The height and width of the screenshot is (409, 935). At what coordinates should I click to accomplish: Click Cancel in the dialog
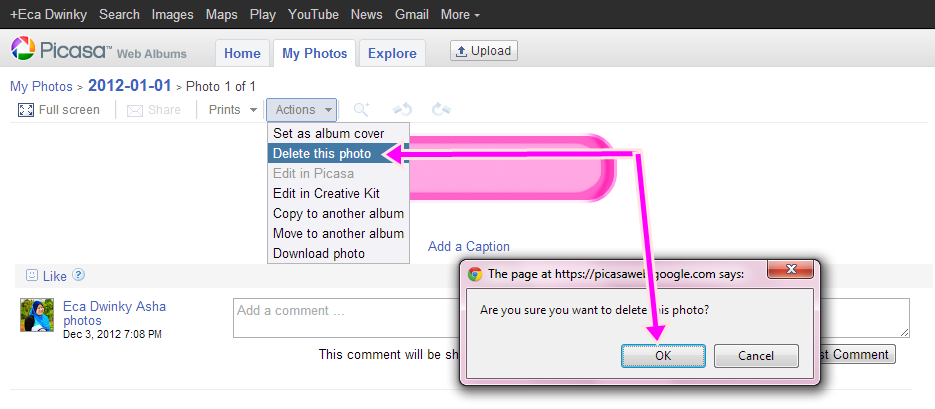(x=756, y=356)
